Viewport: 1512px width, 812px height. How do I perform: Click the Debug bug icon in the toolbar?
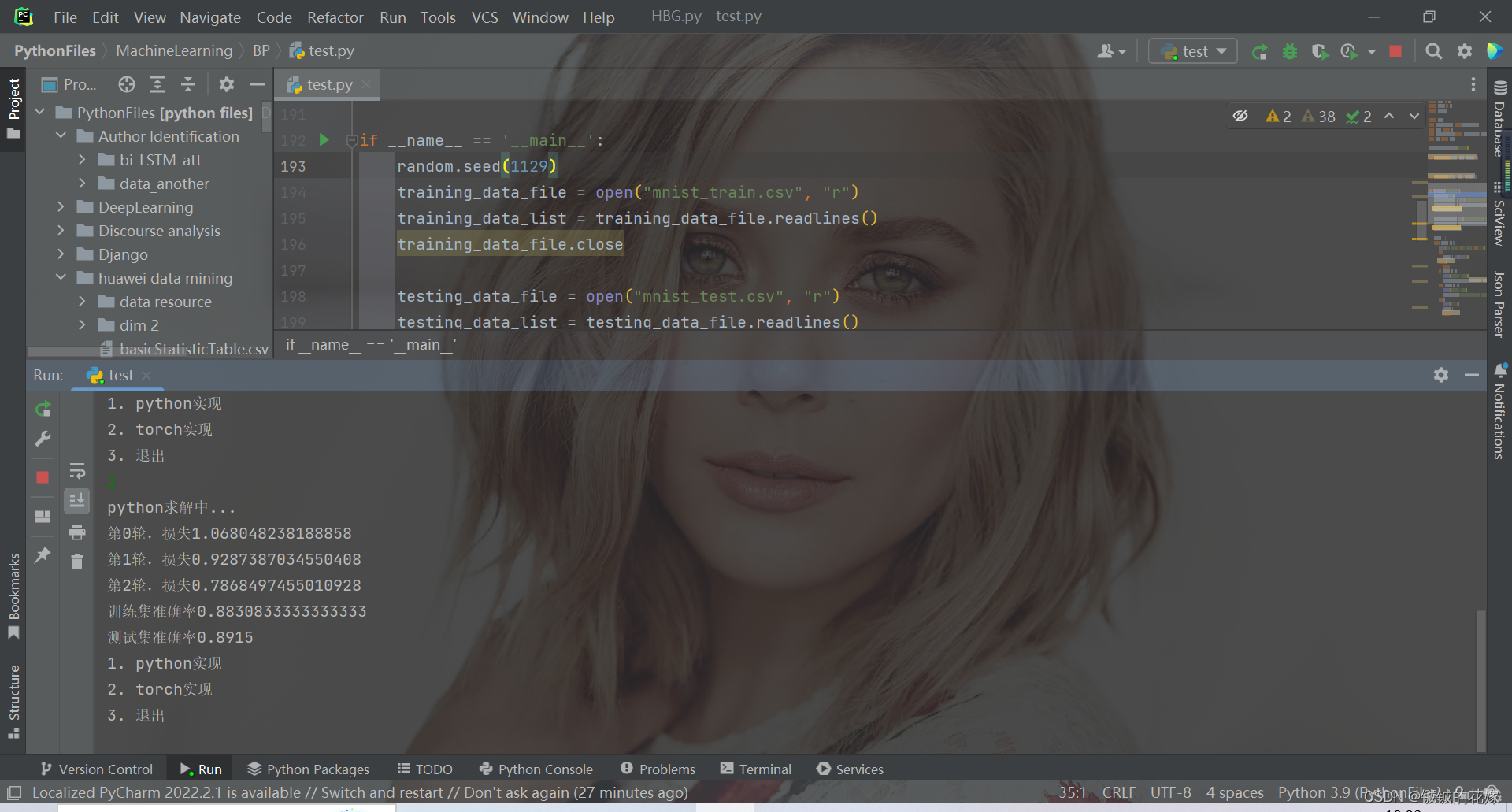coord(1290,51)
